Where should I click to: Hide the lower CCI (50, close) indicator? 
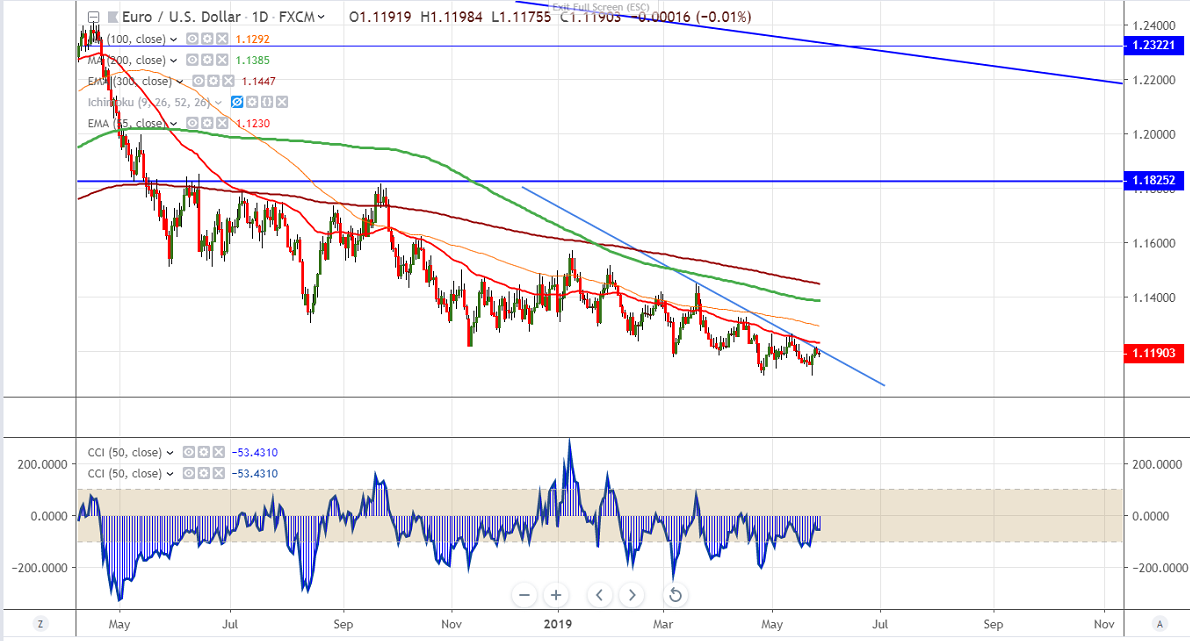189,473
